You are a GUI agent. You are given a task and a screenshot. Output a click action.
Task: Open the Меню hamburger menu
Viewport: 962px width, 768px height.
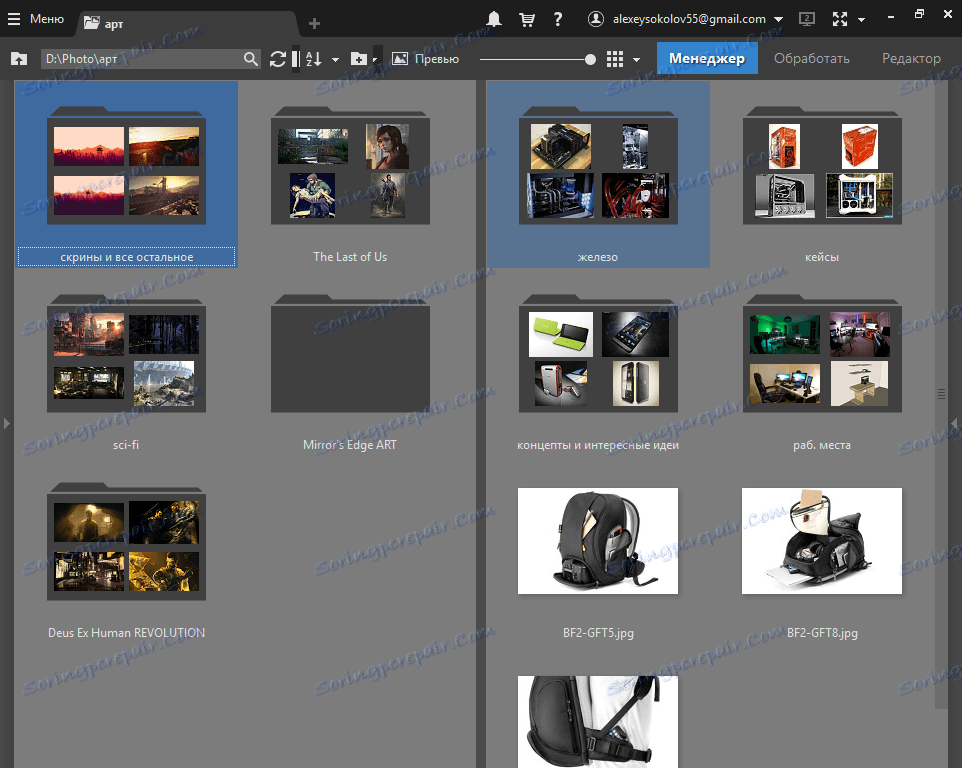(36, 19)
